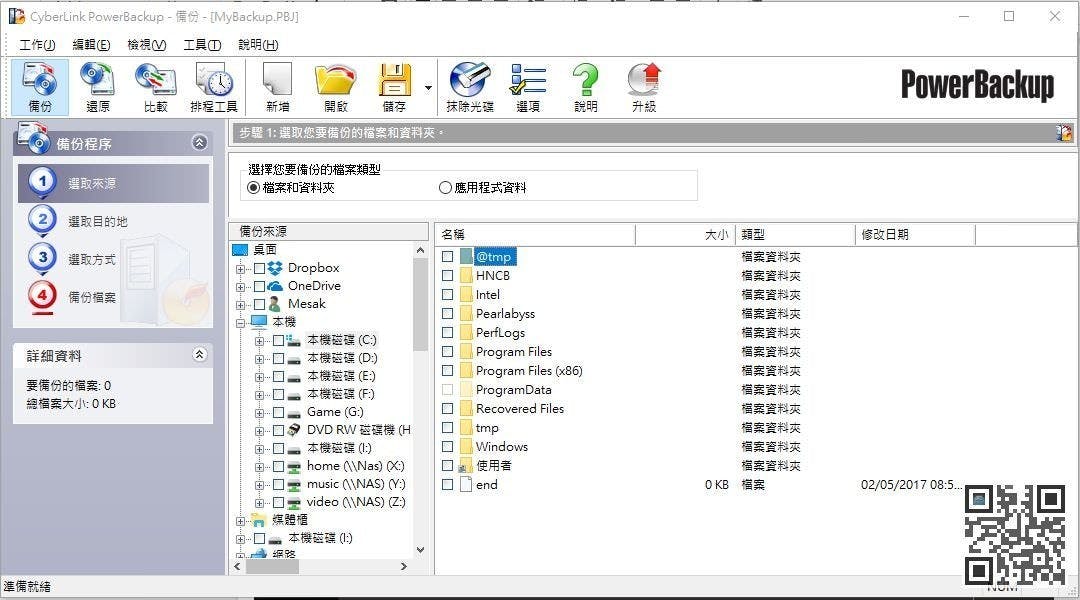
Task: Check the HNCB folder checkbox
Action: coord(448,276)
